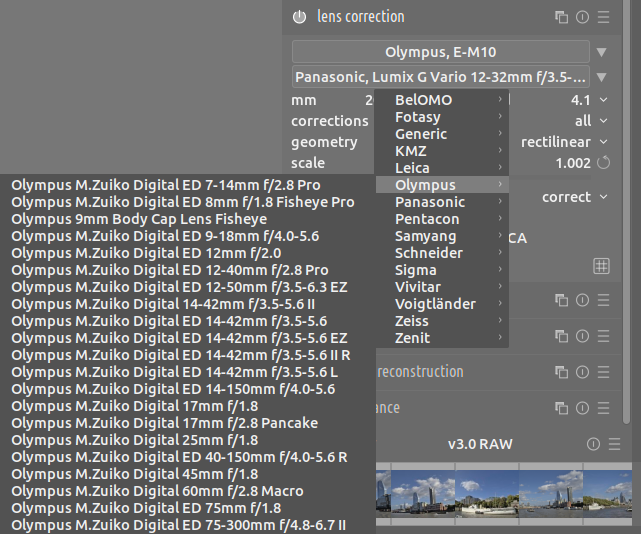Open the geometry rectilinear dropdown
Viewport: 641px width, 534px height.
pyautogui.click(x=603, y=142)
